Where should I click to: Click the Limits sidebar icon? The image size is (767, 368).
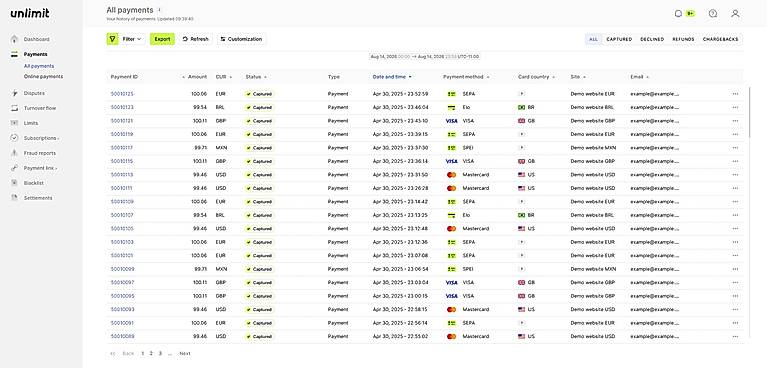click(x=14, y=123)
